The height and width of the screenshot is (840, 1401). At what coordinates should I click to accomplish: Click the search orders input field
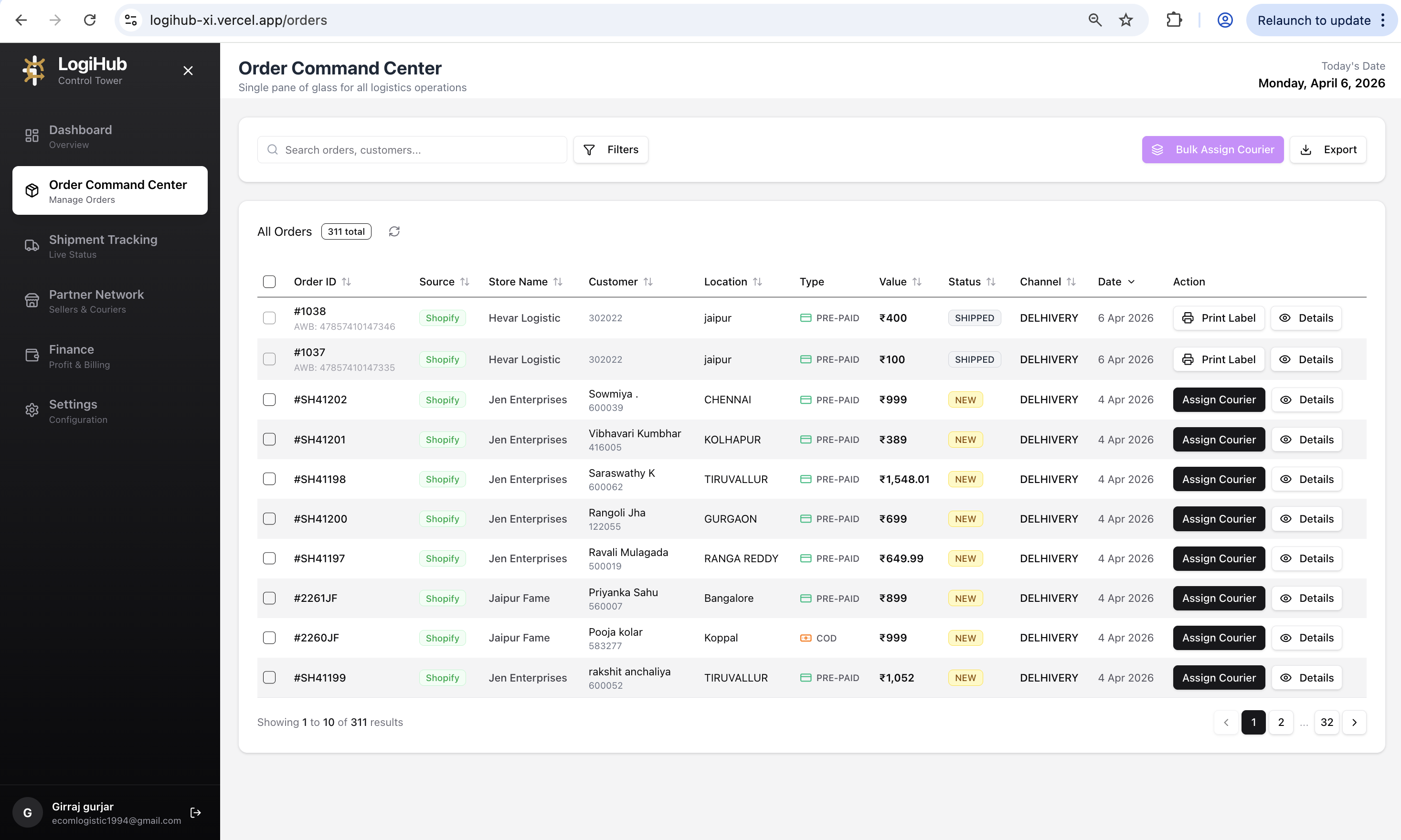pyautogui.click(x=412, y=149)
